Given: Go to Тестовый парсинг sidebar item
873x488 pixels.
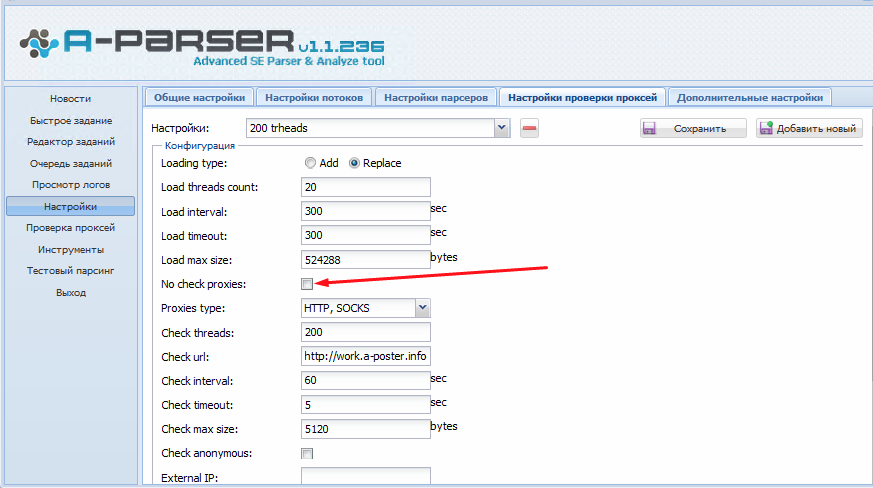Looking at the screenshot, I should (71, 270).
